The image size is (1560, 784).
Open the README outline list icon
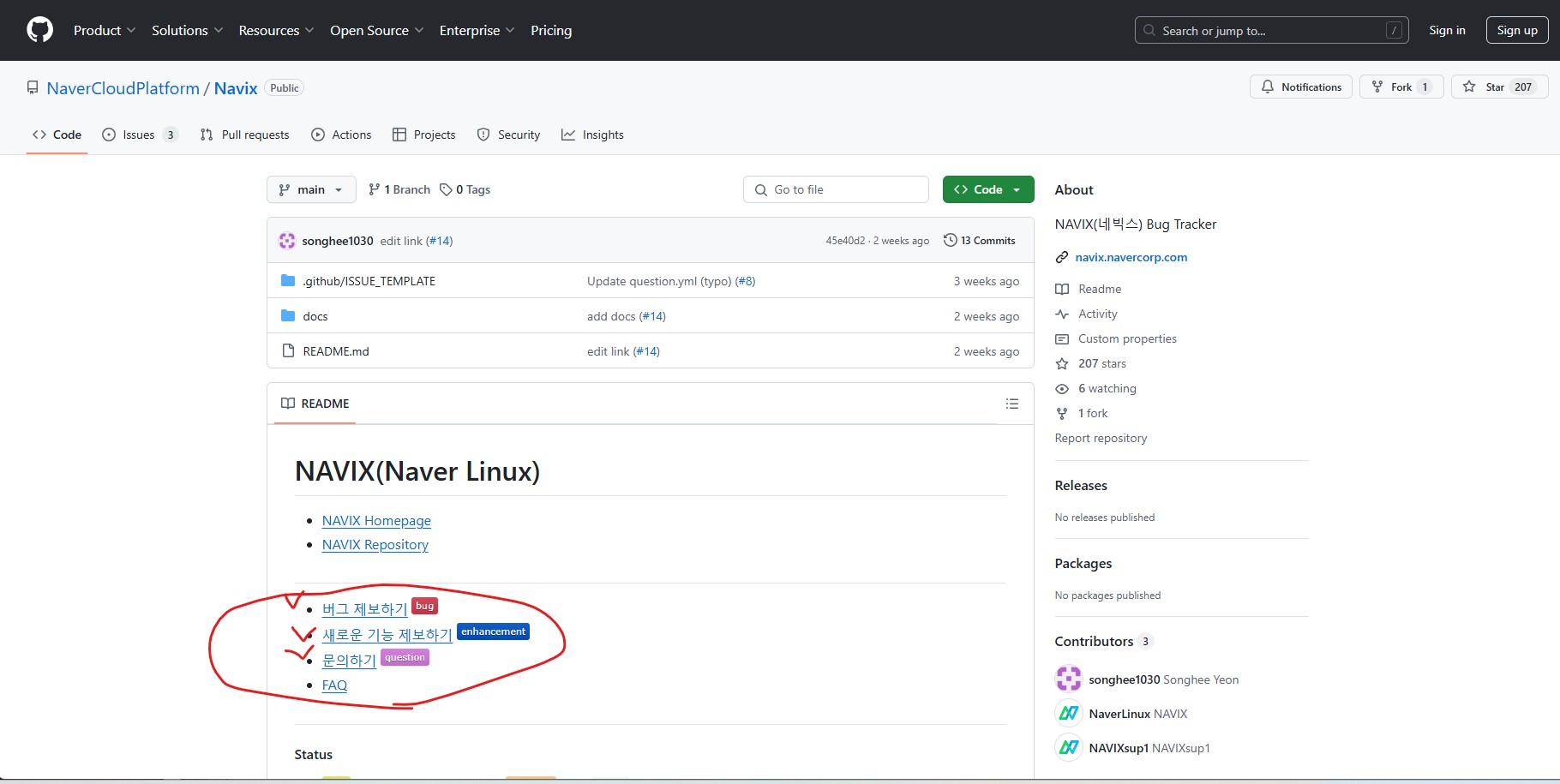coord(1012,404)
